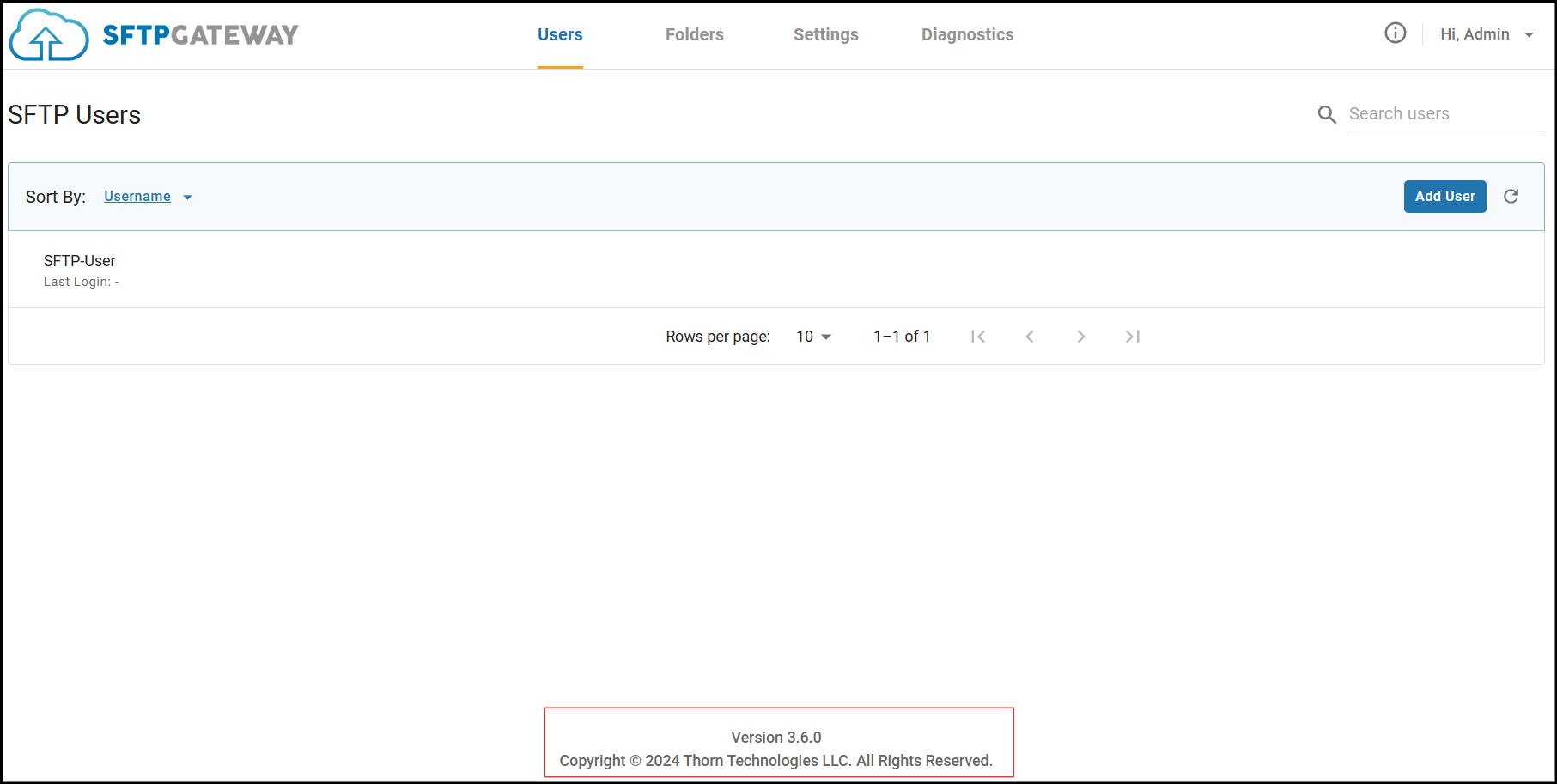Go to the next page of users

1080,337
